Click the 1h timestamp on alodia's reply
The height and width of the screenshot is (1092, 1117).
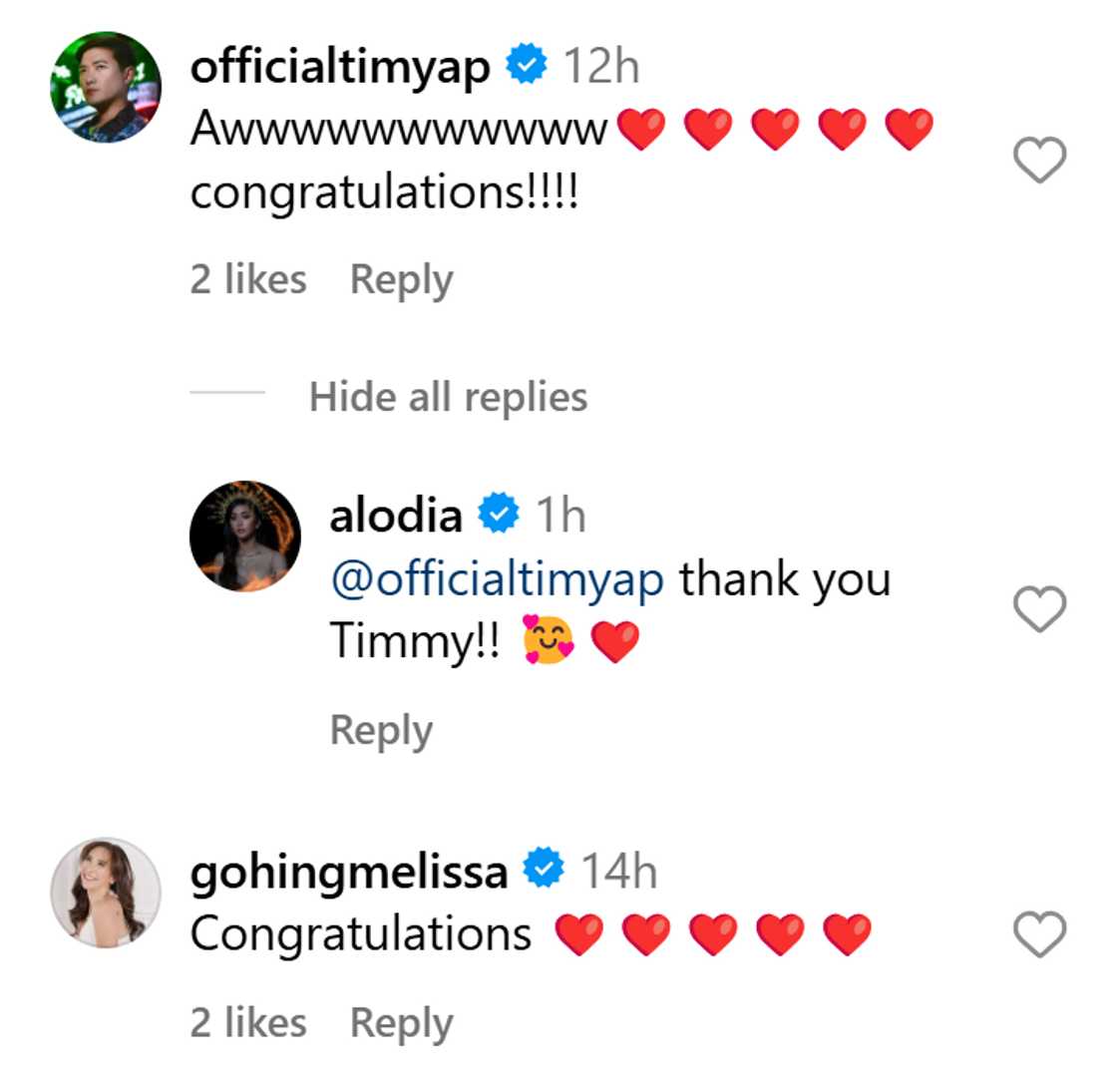coord(560,516)
